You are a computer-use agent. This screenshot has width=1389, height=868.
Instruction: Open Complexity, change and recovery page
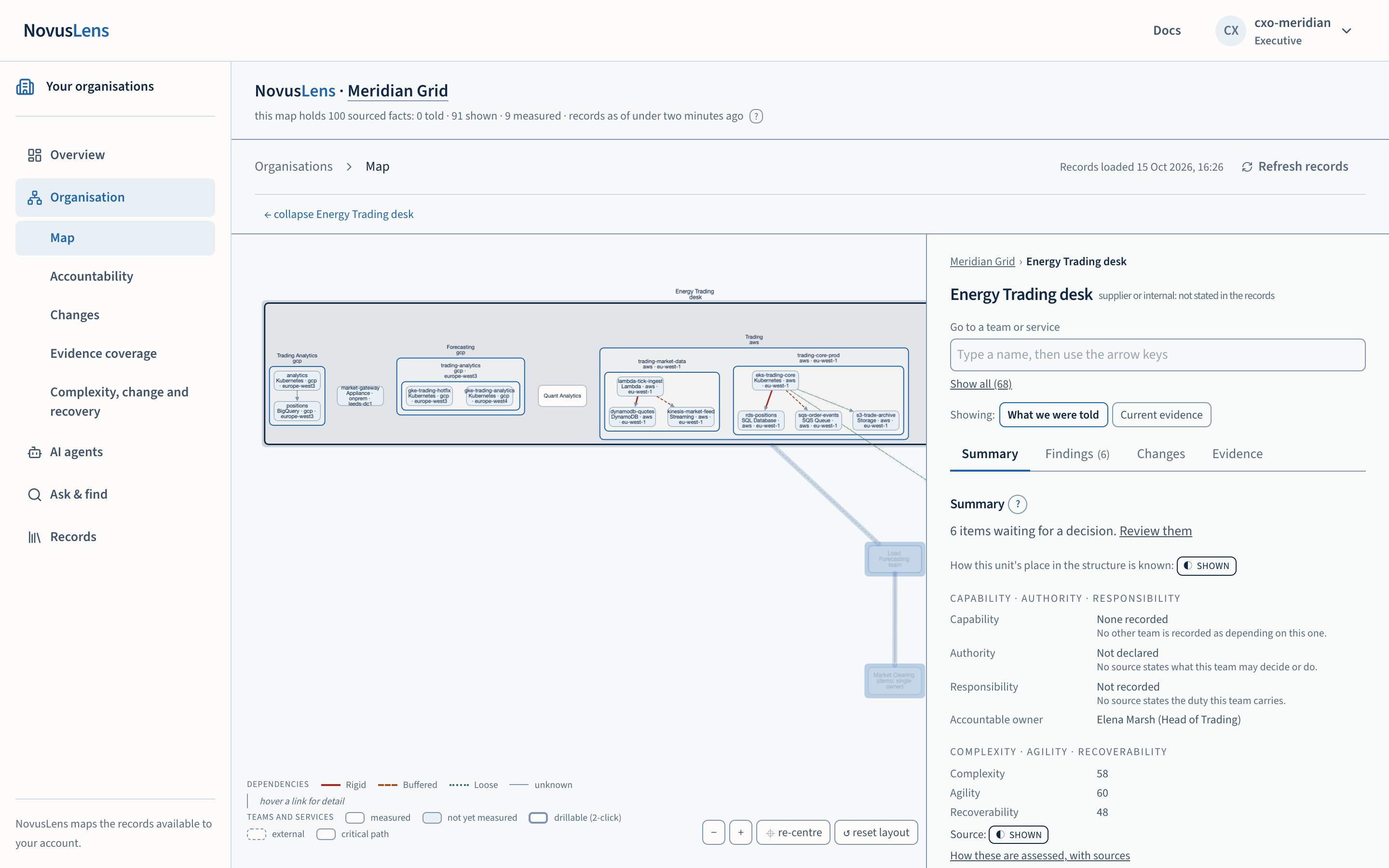pos(115,401)
